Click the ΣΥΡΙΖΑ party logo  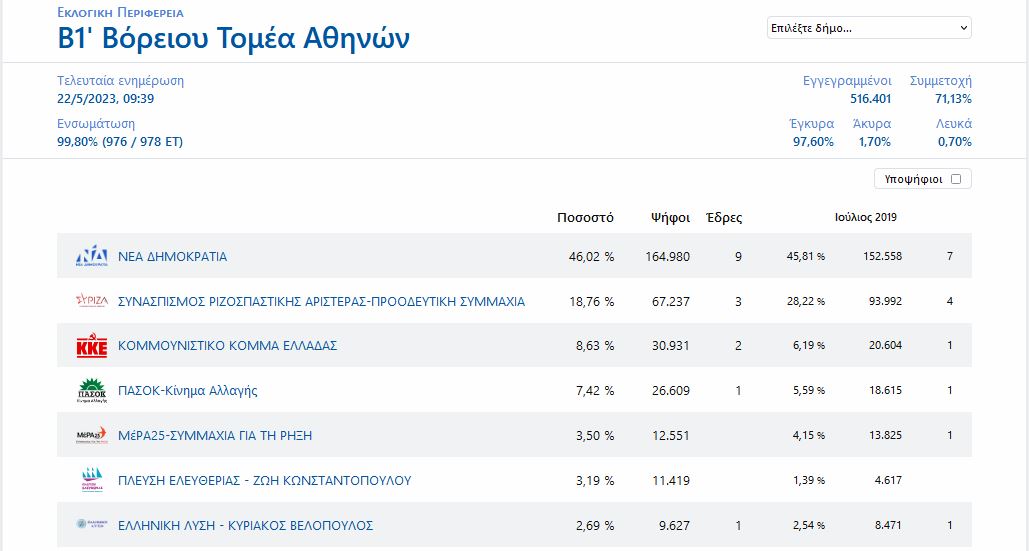(91, 301)
